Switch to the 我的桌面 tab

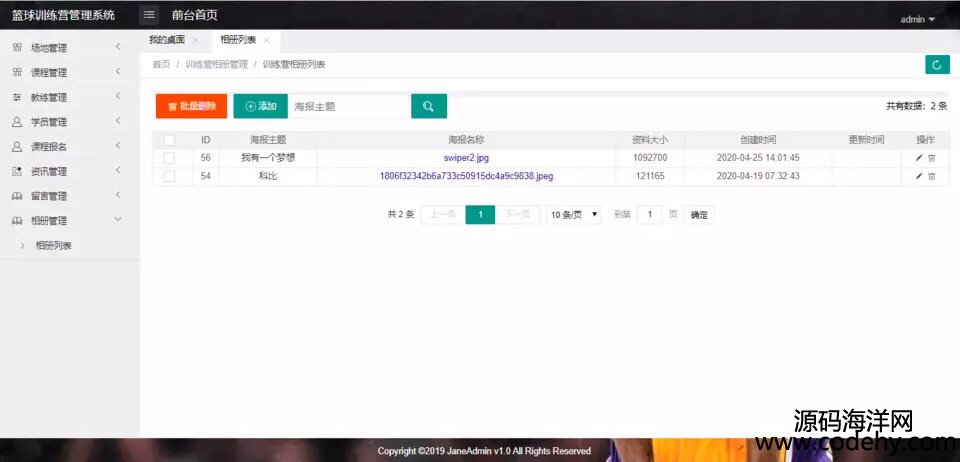(x=167, y=40)
